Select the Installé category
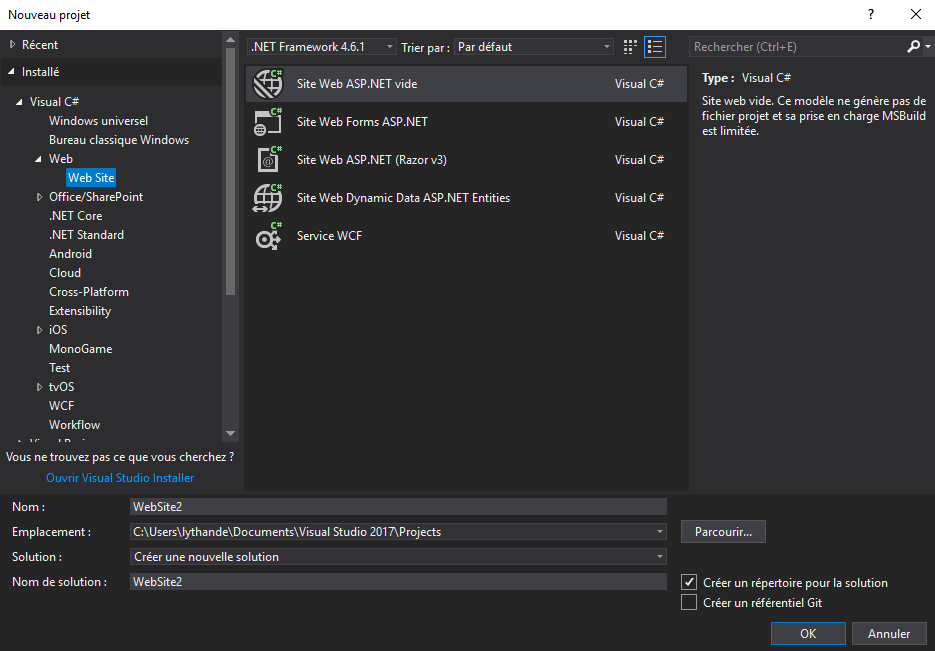 [x=38, y=72]
